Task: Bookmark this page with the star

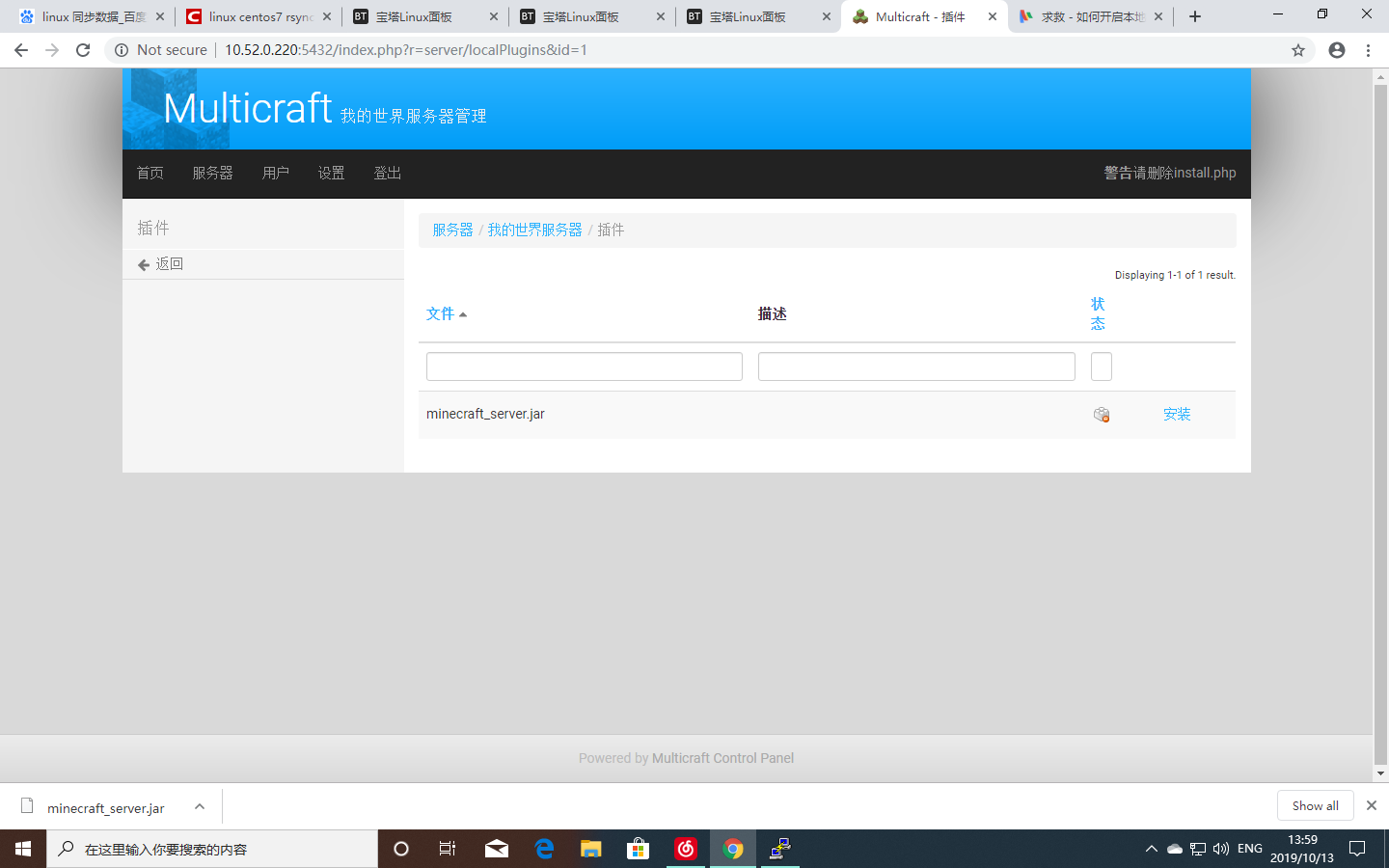Action: [1298, 50]
